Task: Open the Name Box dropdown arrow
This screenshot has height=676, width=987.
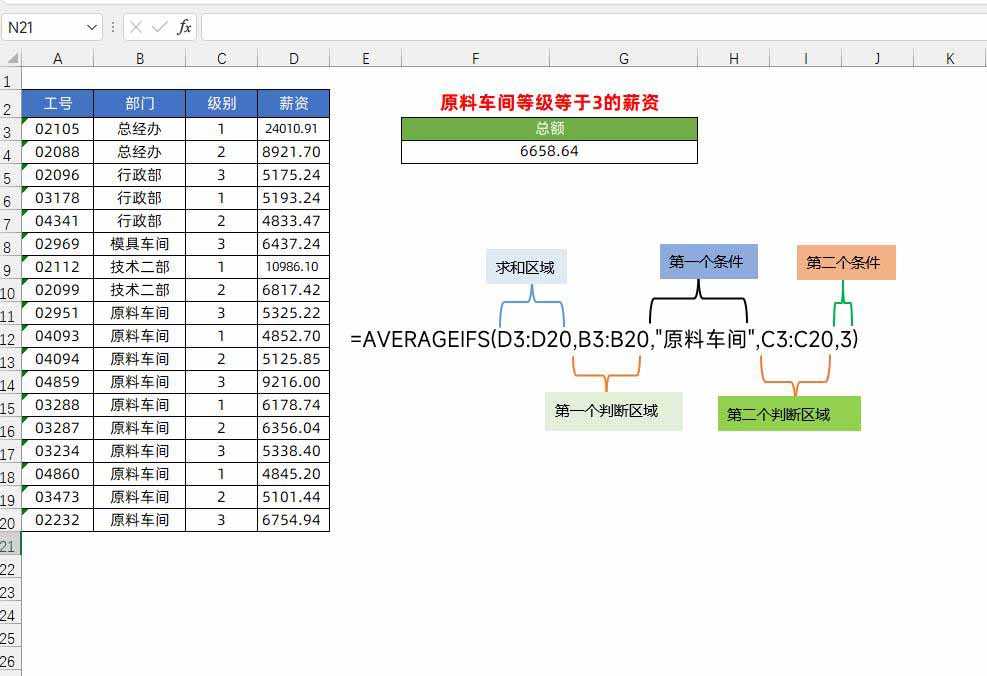Action: coord(92,27)
